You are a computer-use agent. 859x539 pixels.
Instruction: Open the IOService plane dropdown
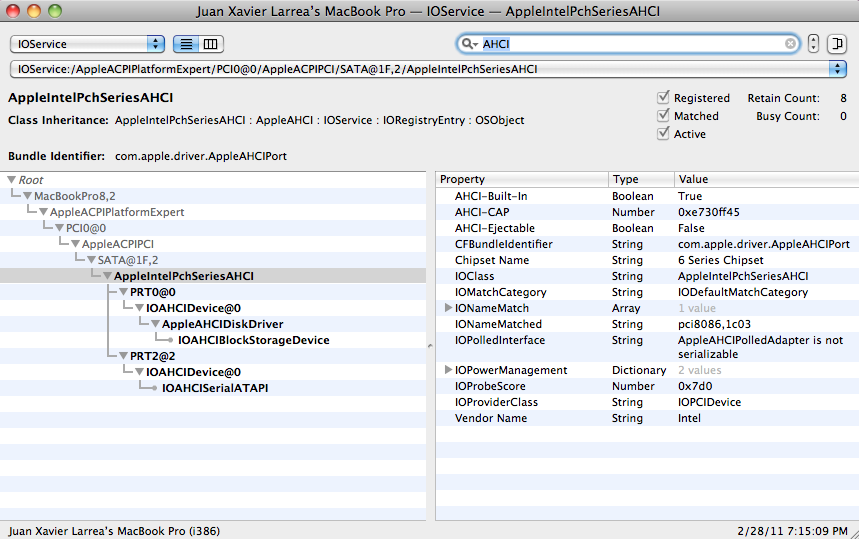87,44
